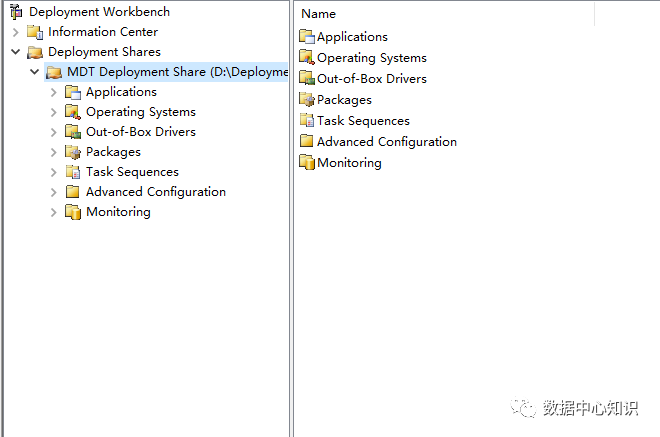Select Operating Systems text in the Name list
This screenshot has height=437, width=660.
pyautogui.click(x=372, y=58)
